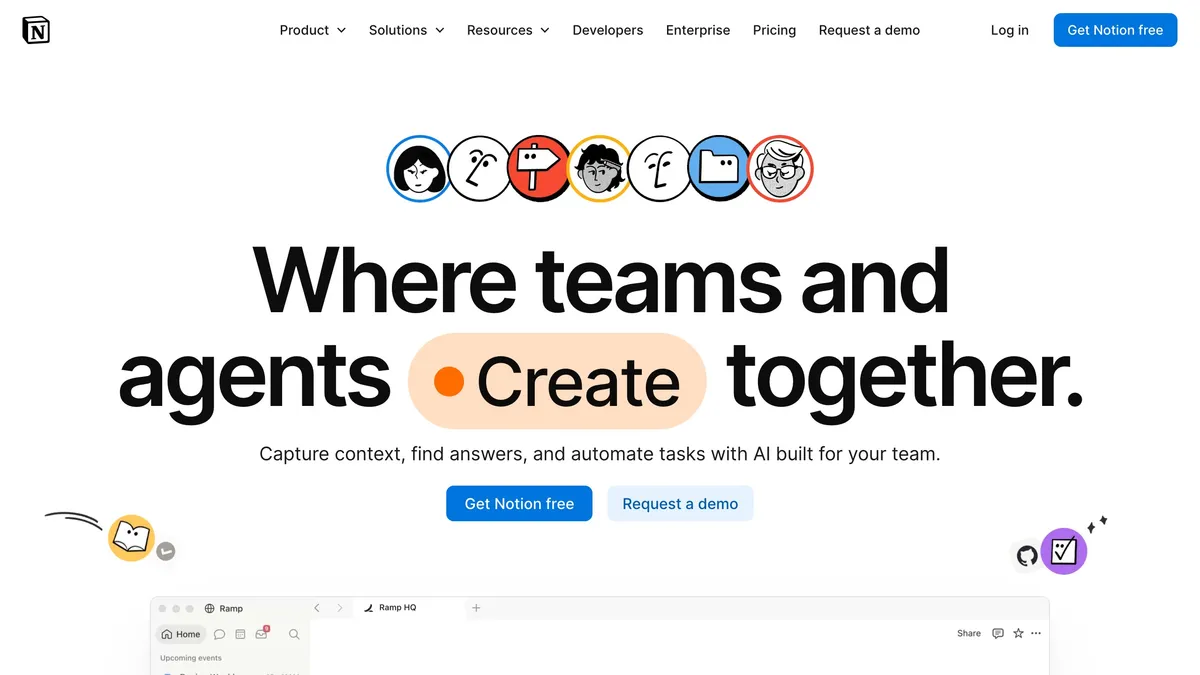
Task: Click the glasses avatar with red ring
Action: 780,169
